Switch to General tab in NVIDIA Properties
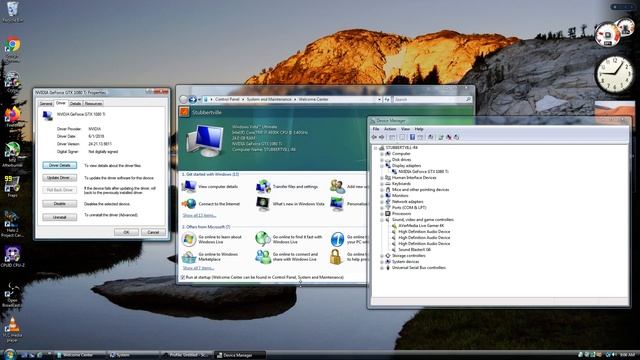The height and width of the screenshot is (360, 640). pyautogui.click(x=46, y=104)
